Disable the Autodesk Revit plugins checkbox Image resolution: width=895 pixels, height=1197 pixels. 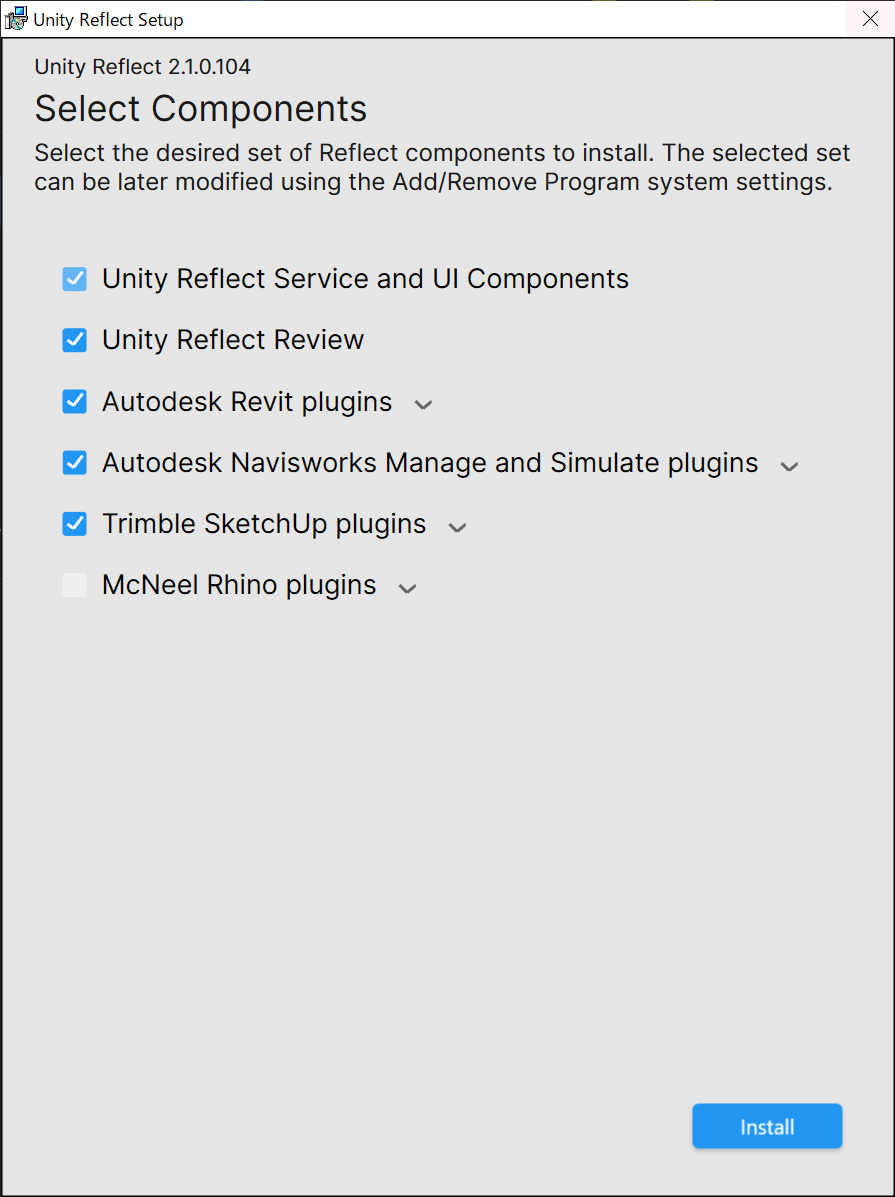click(x=75, y=402)
